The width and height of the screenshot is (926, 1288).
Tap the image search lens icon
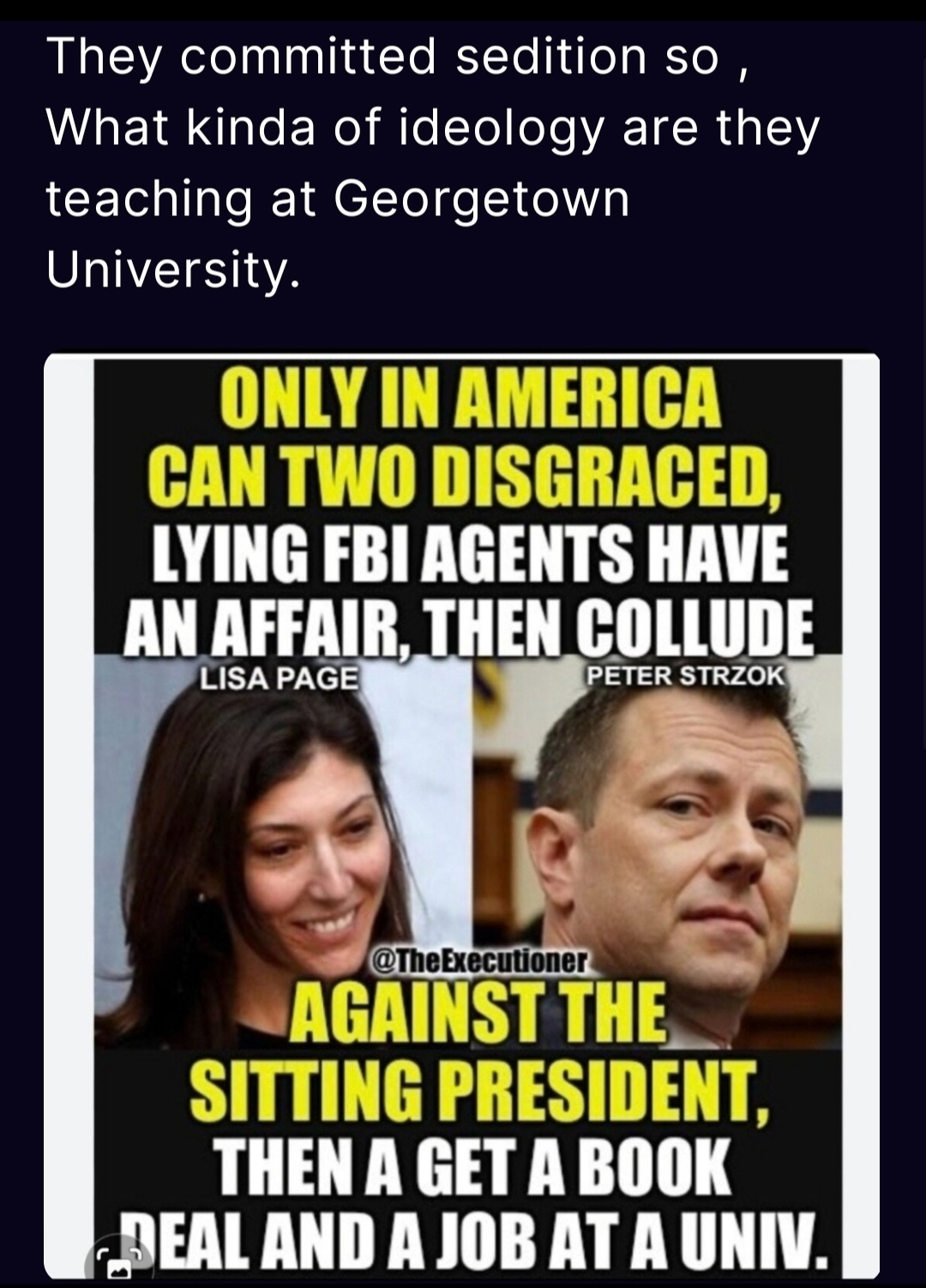pyautogui.click(x=118, y=1261)
